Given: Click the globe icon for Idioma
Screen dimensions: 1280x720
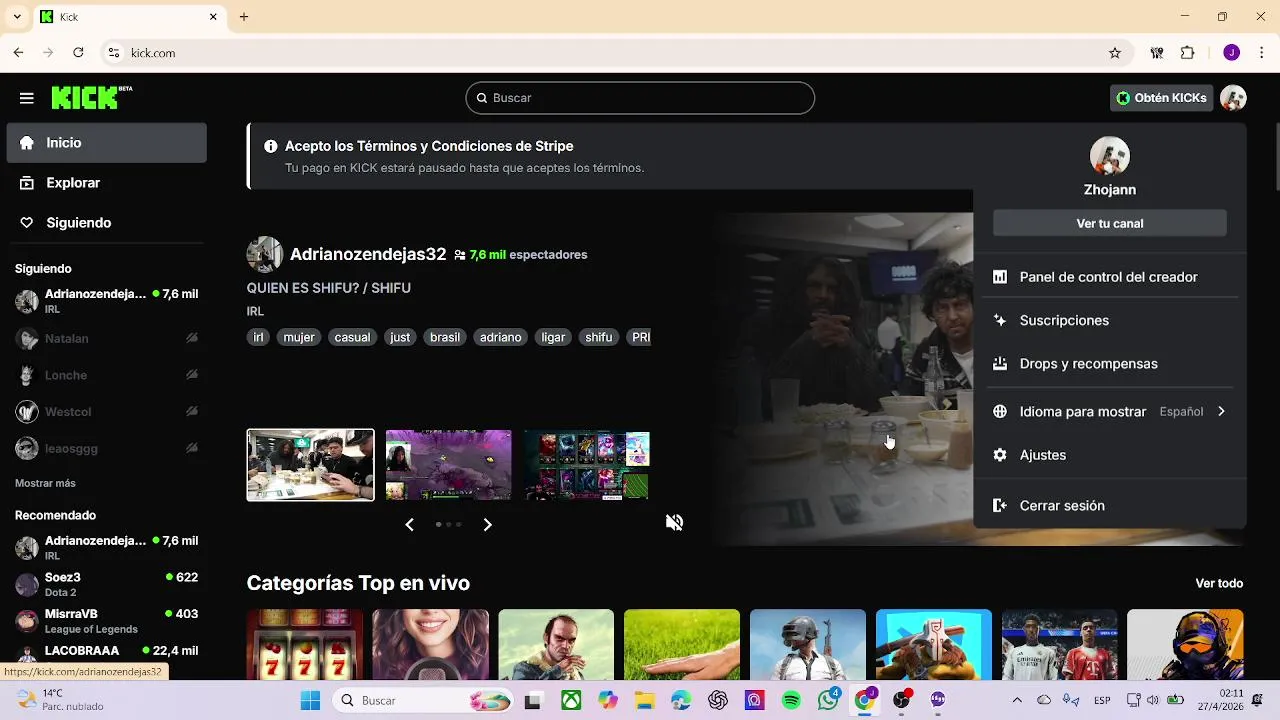Looking at the screenshot, I should coord(999,411).
